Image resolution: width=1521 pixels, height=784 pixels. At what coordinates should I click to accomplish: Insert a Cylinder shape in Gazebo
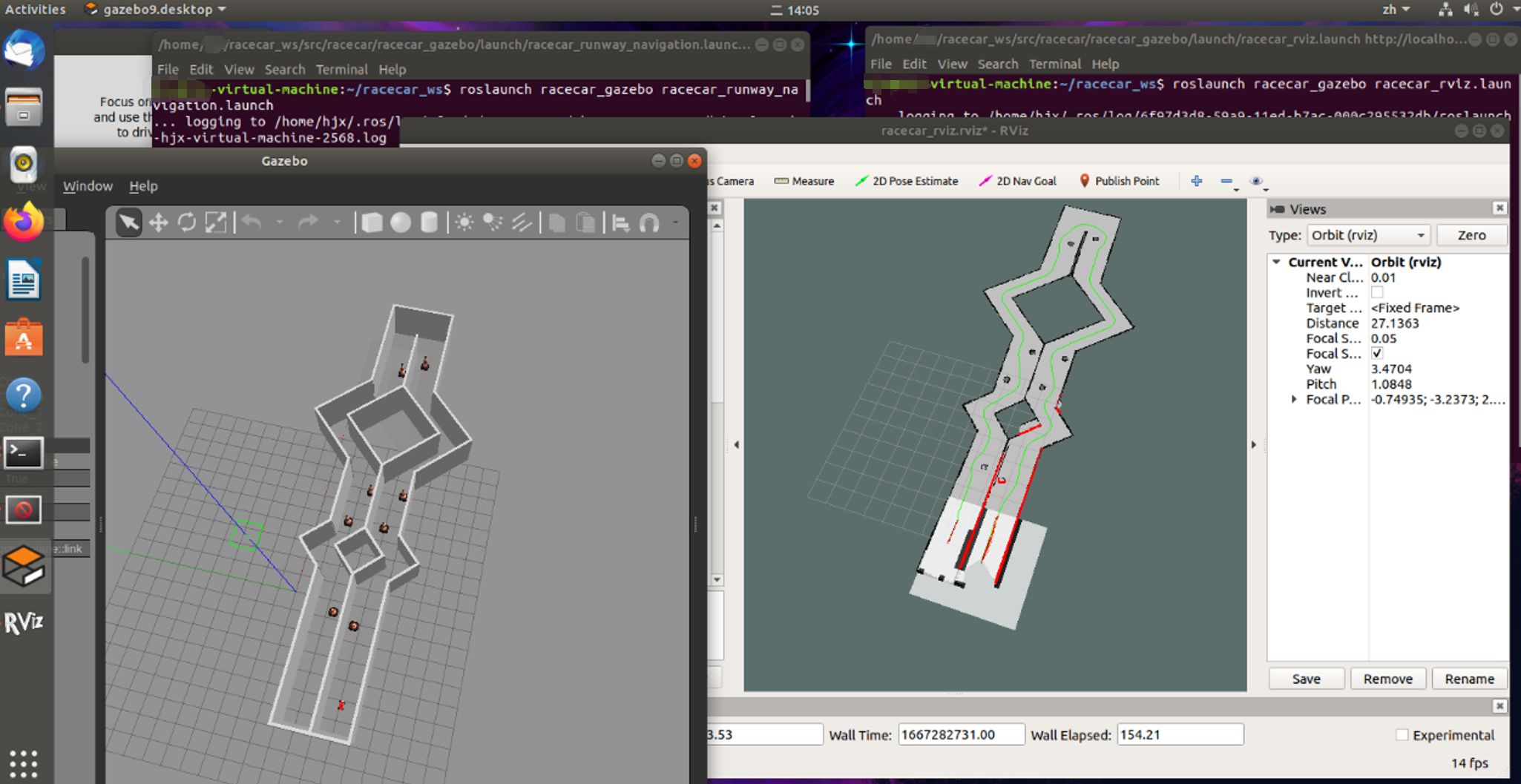(x=429, y=223)
